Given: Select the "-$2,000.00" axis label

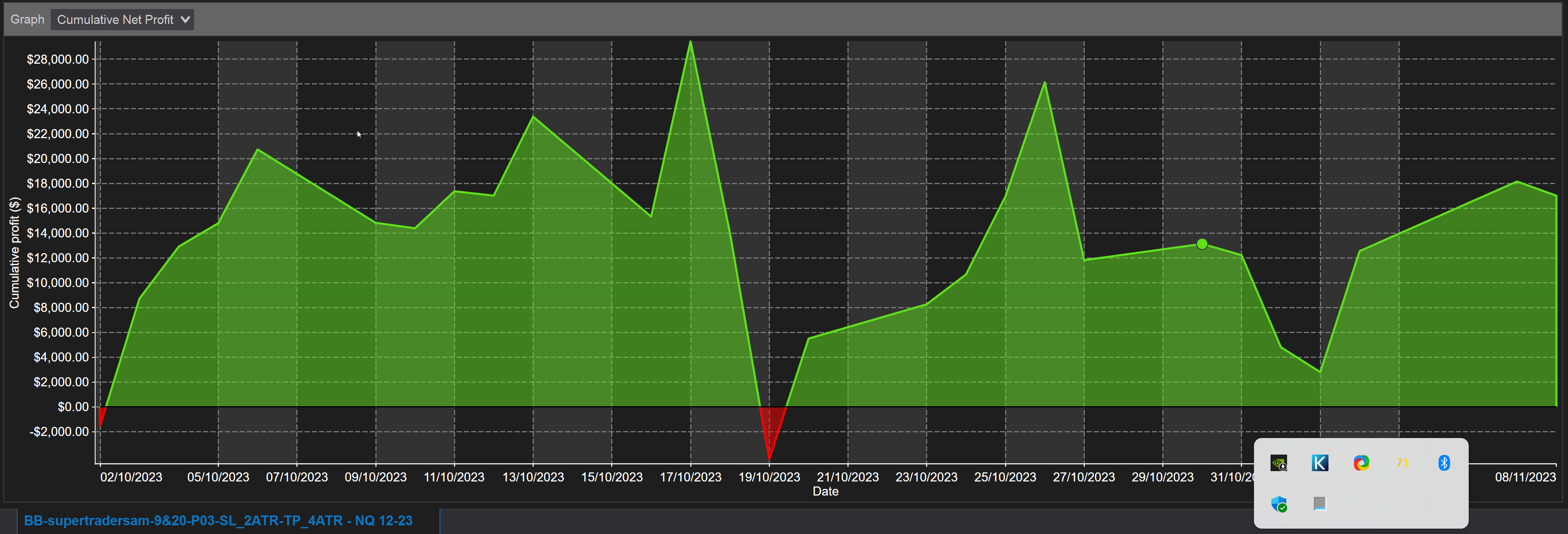Looking at the screenshot, I should [x=60, y=432].
